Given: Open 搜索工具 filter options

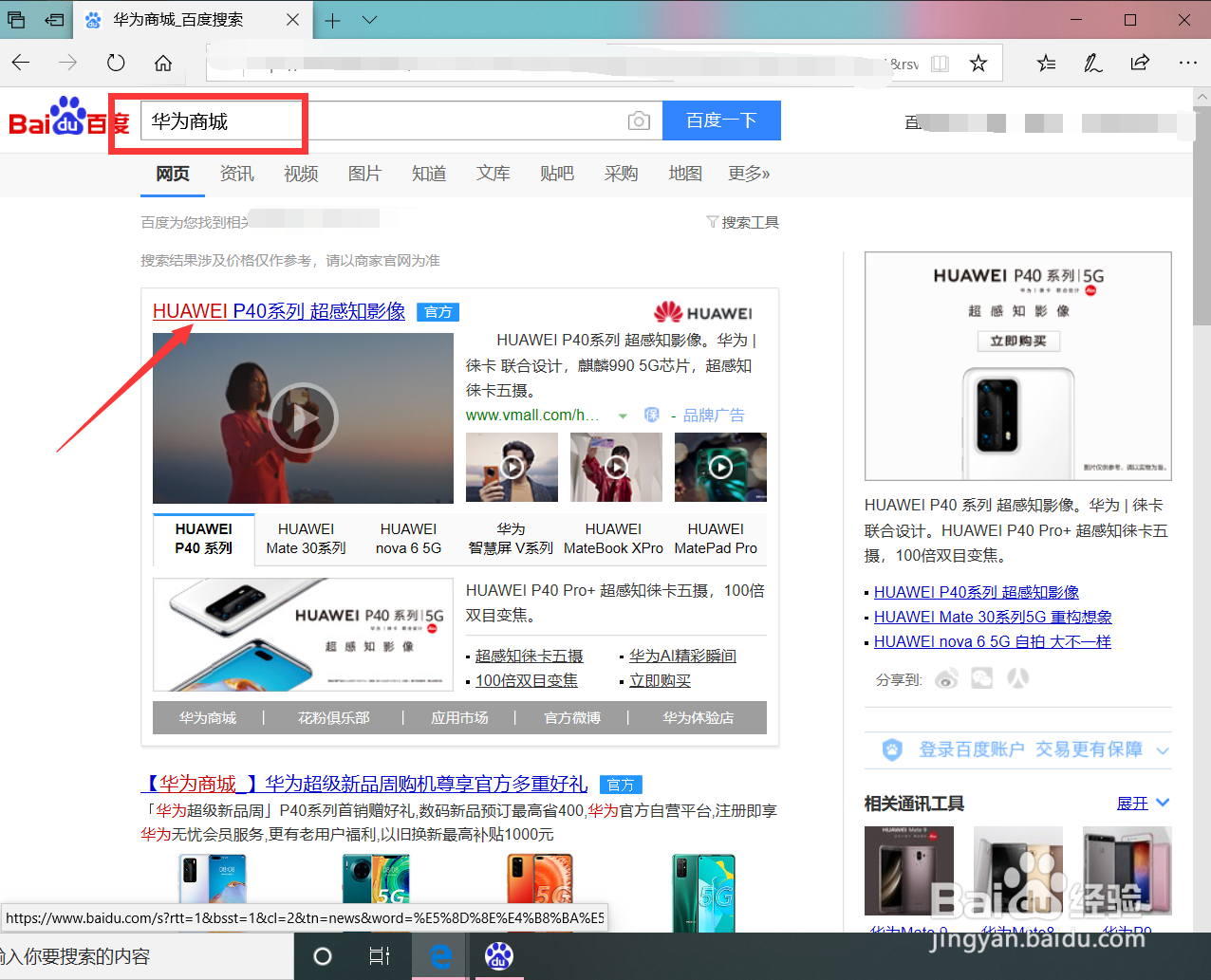Looking at the screenshot, I should pos(743,222).
